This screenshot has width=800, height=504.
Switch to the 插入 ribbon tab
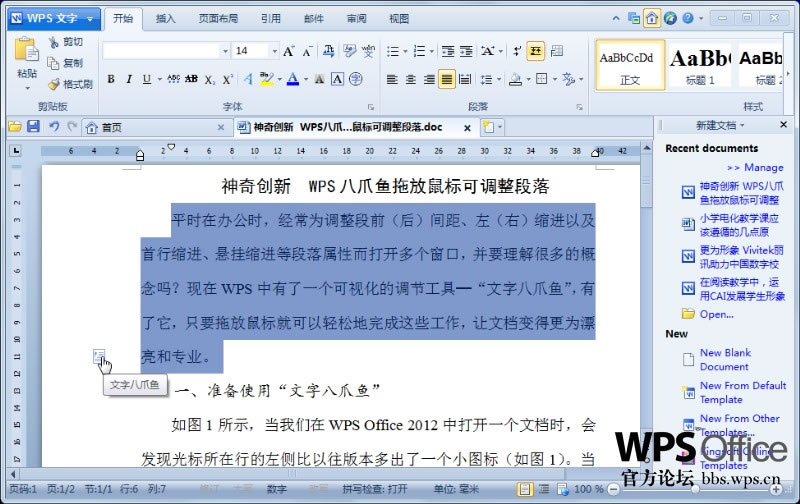coord(165,19)
